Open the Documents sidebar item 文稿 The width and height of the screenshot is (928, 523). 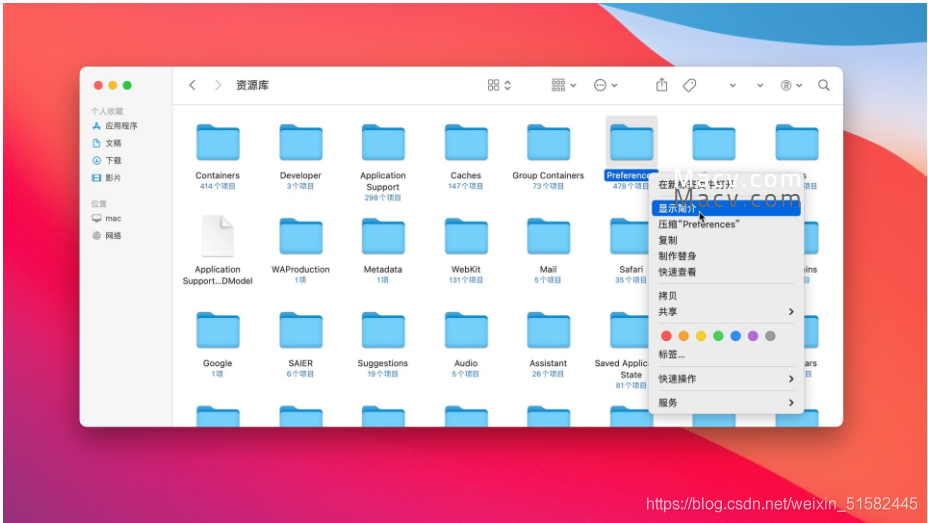pyautogui.click(x=107, y=143)
